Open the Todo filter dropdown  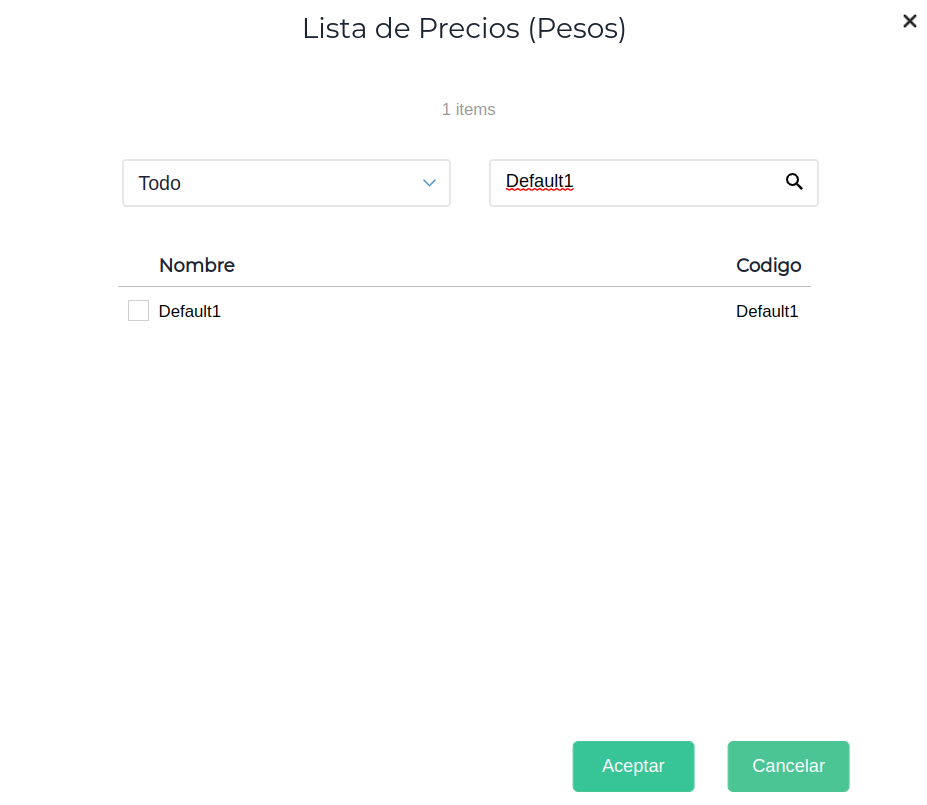286,183
